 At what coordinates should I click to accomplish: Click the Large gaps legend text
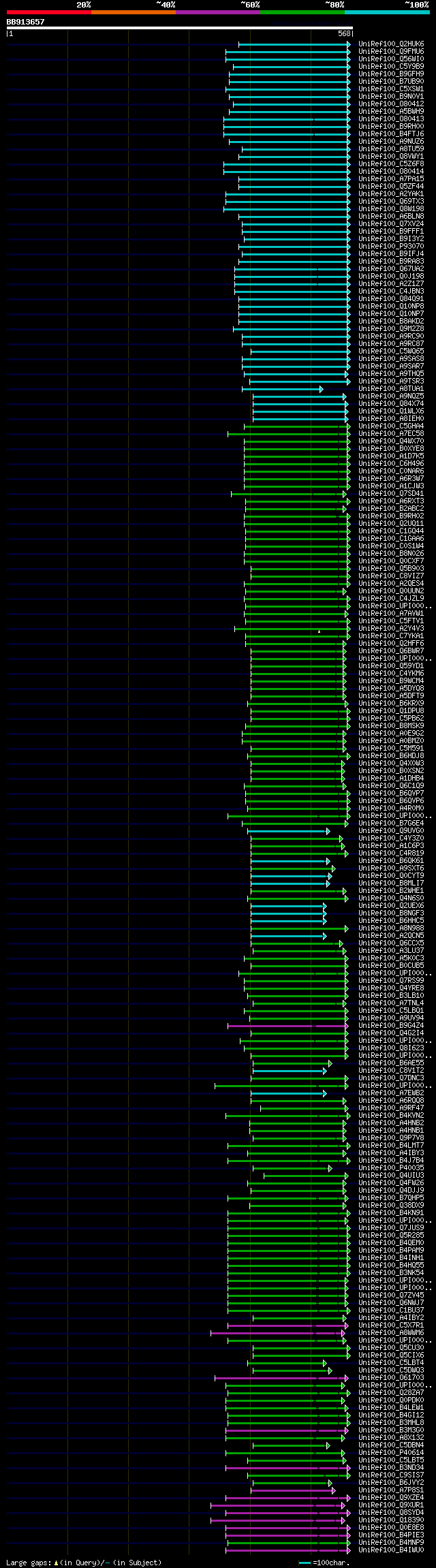[84, 1563]
